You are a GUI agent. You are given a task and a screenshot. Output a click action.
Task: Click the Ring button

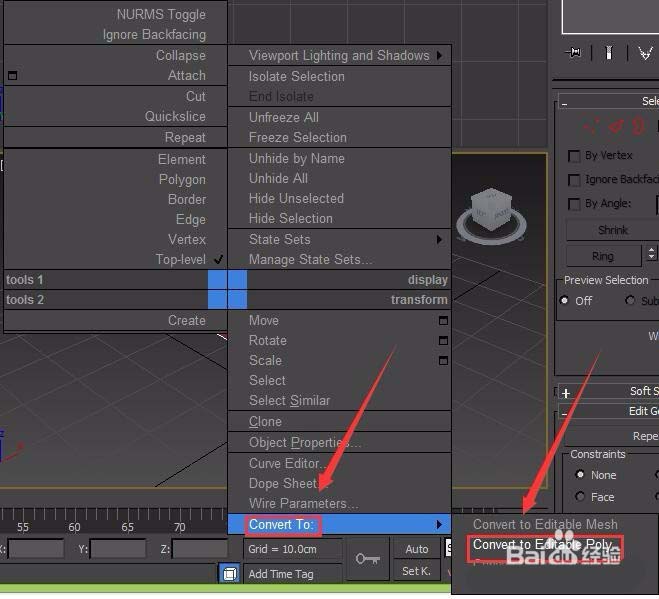tap(603, 256)
